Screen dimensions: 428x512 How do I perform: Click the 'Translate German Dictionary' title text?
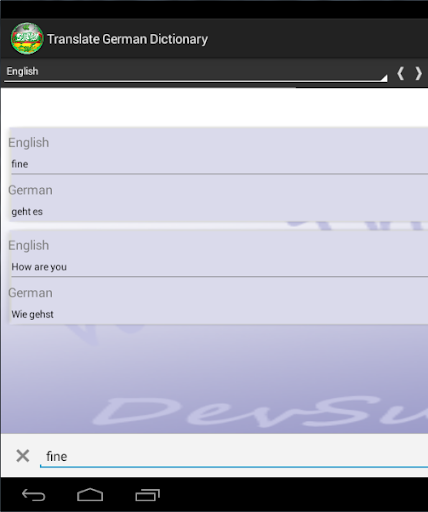(127, 39)
